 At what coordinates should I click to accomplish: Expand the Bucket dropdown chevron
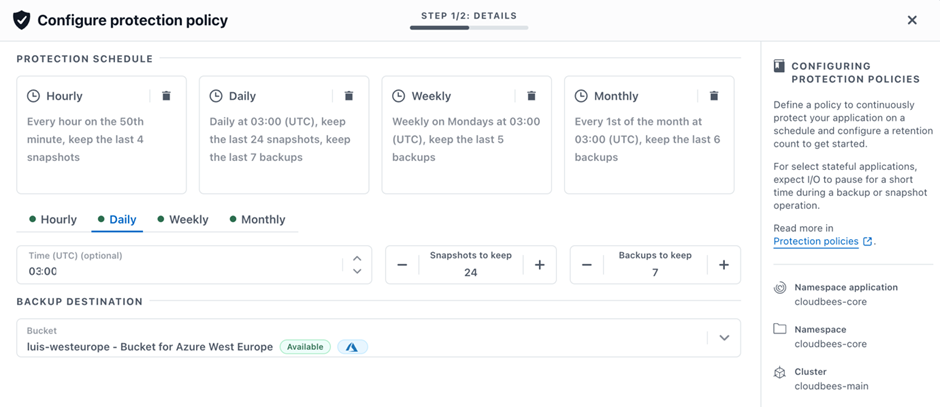tap(724, 338)
